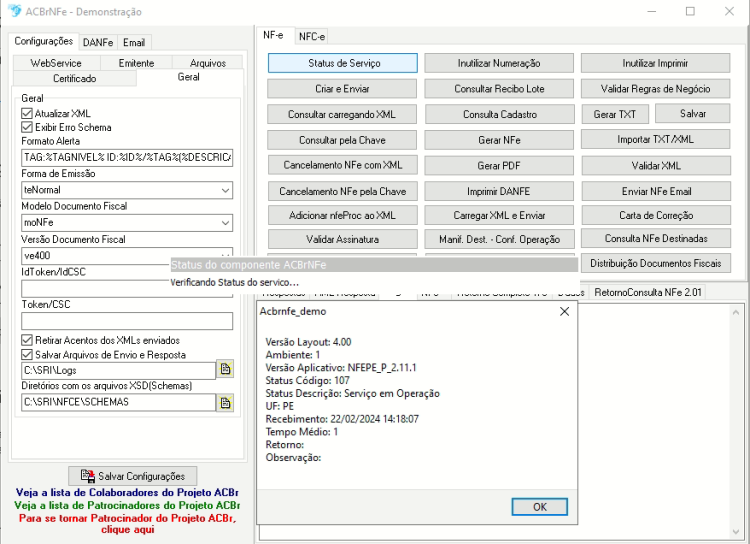Image resolution: width=750 pixels, height=544 pixels.
Task: Click Cancelamento NFe com XML button
Action: coord(342,165)
